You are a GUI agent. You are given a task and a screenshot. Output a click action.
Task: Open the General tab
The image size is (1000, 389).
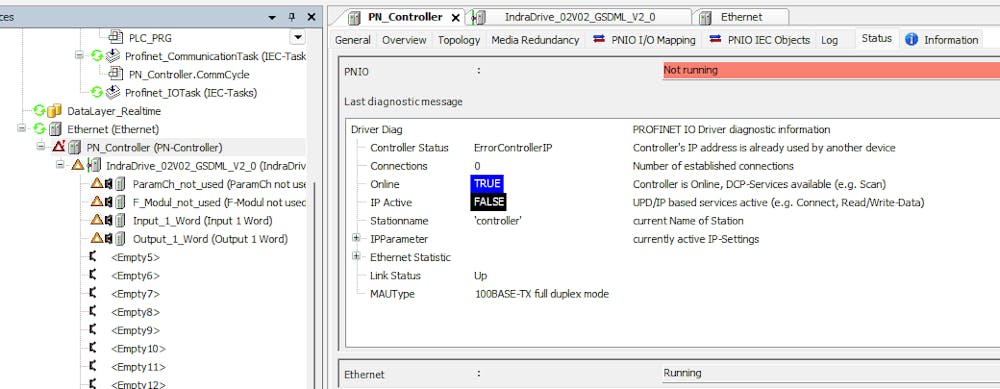pos(353,40)
